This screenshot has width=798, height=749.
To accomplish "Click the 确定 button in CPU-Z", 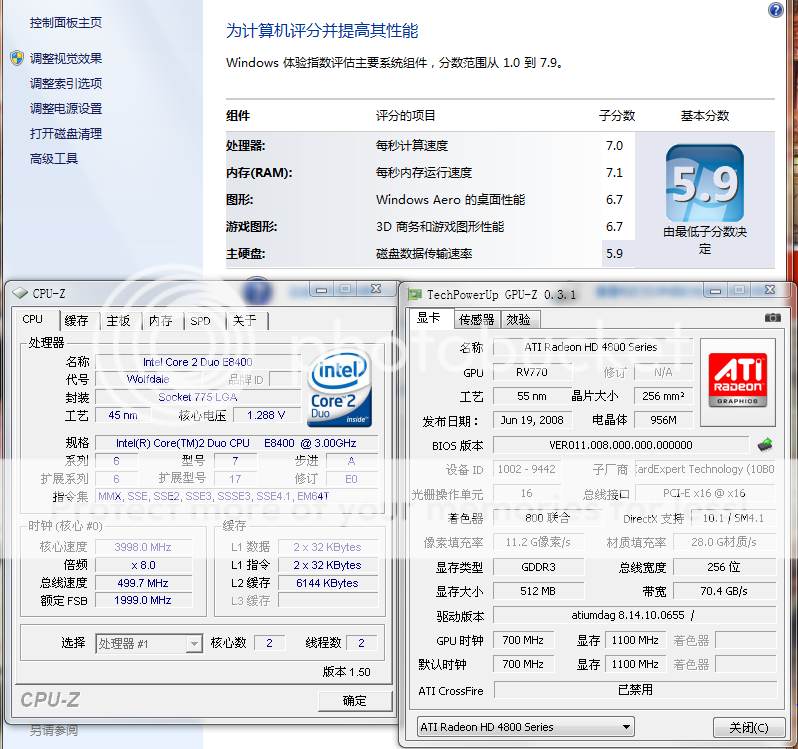I will 355,701.
